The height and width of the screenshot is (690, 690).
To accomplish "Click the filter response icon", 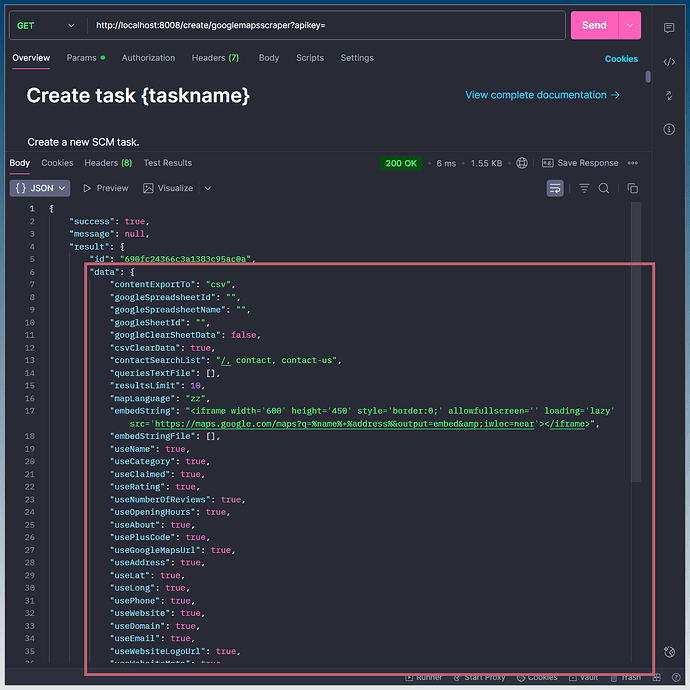I will [584, 188].
